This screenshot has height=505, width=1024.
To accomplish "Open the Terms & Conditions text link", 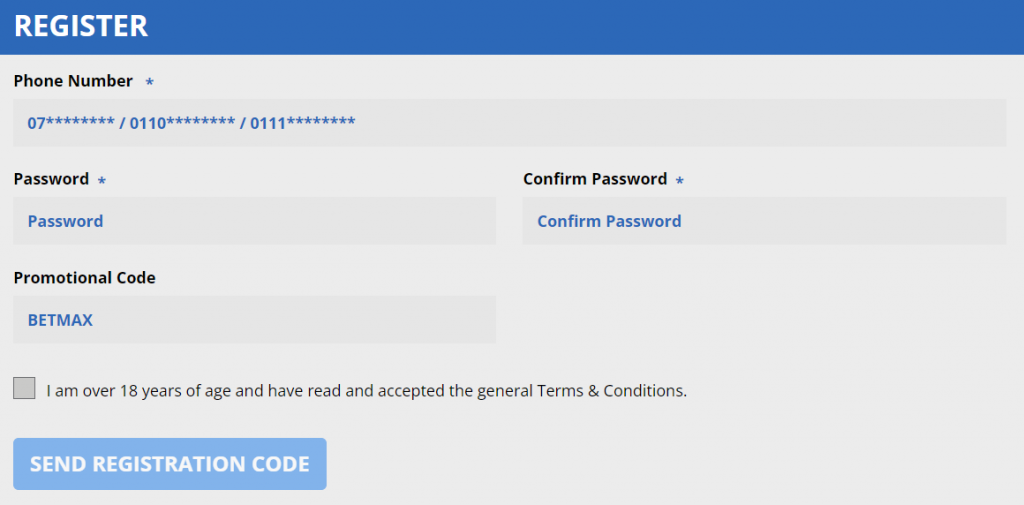I will click(610, 391).
